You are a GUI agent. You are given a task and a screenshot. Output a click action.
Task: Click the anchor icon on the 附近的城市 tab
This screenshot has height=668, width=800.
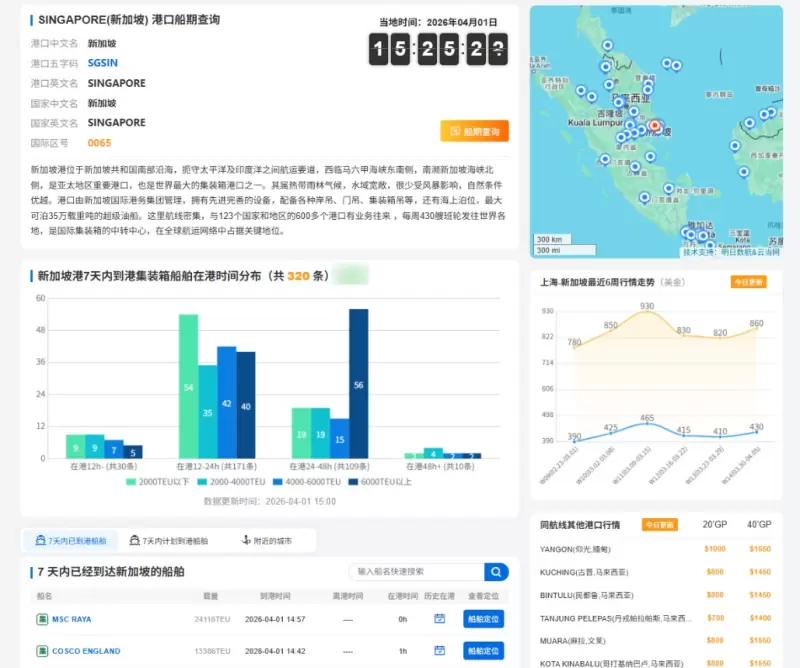[246, 539]
